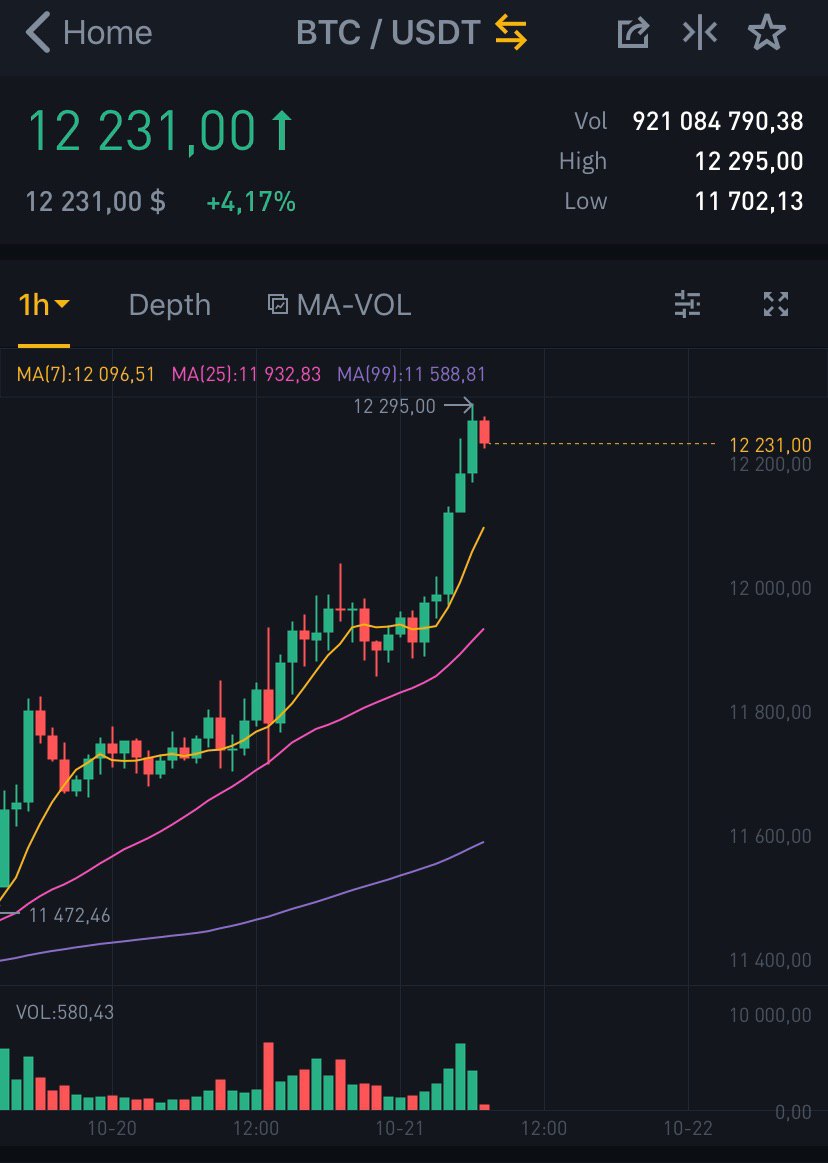Tap the 12 231,00 current price marker
This screenshot has width=828, height=1163.
pyautogui.click(x=770, y=445)
